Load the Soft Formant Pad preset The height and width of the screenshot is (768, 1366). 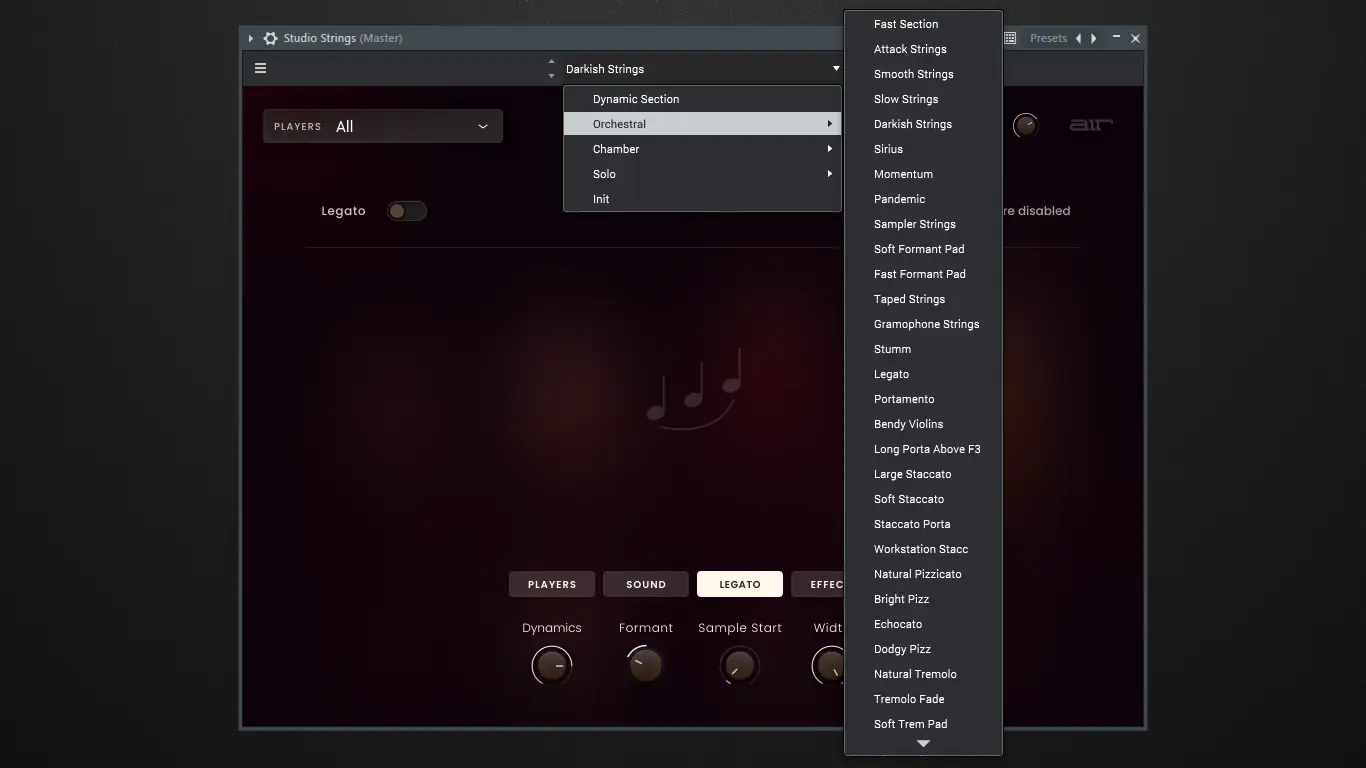coord(923,249)
